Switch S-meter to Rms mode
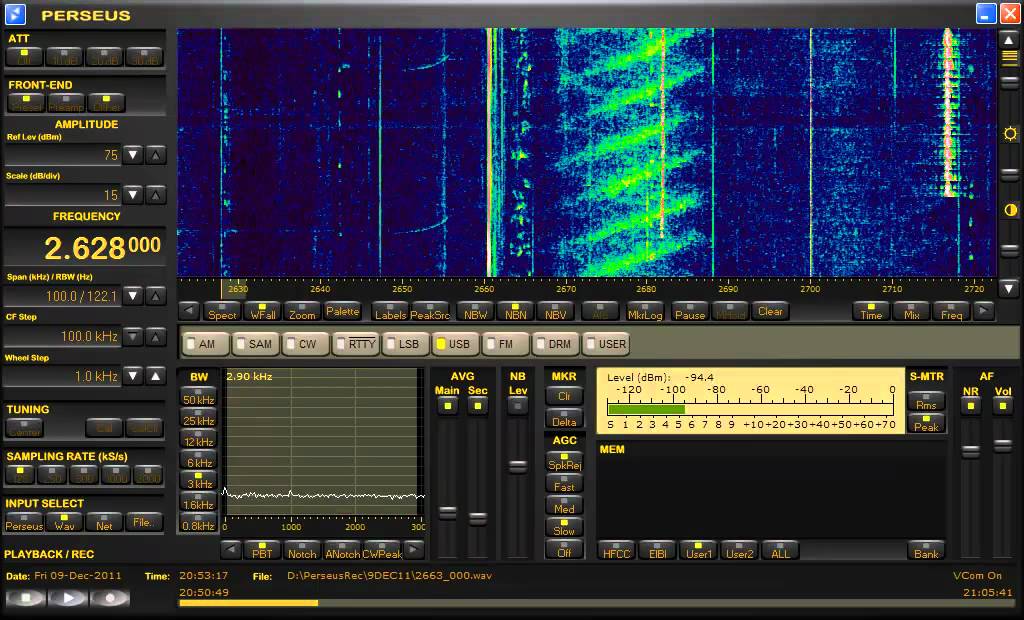1024x620 pixels. pyautogui.click(x=926, y=401)
